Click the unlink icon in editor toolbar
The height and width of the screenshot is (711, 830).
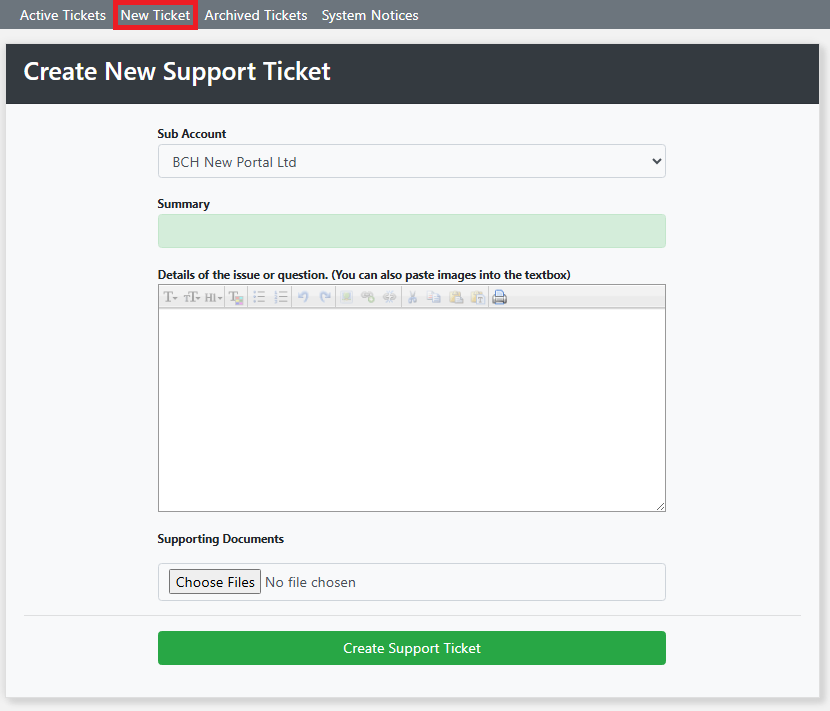[x=389, y=297]
